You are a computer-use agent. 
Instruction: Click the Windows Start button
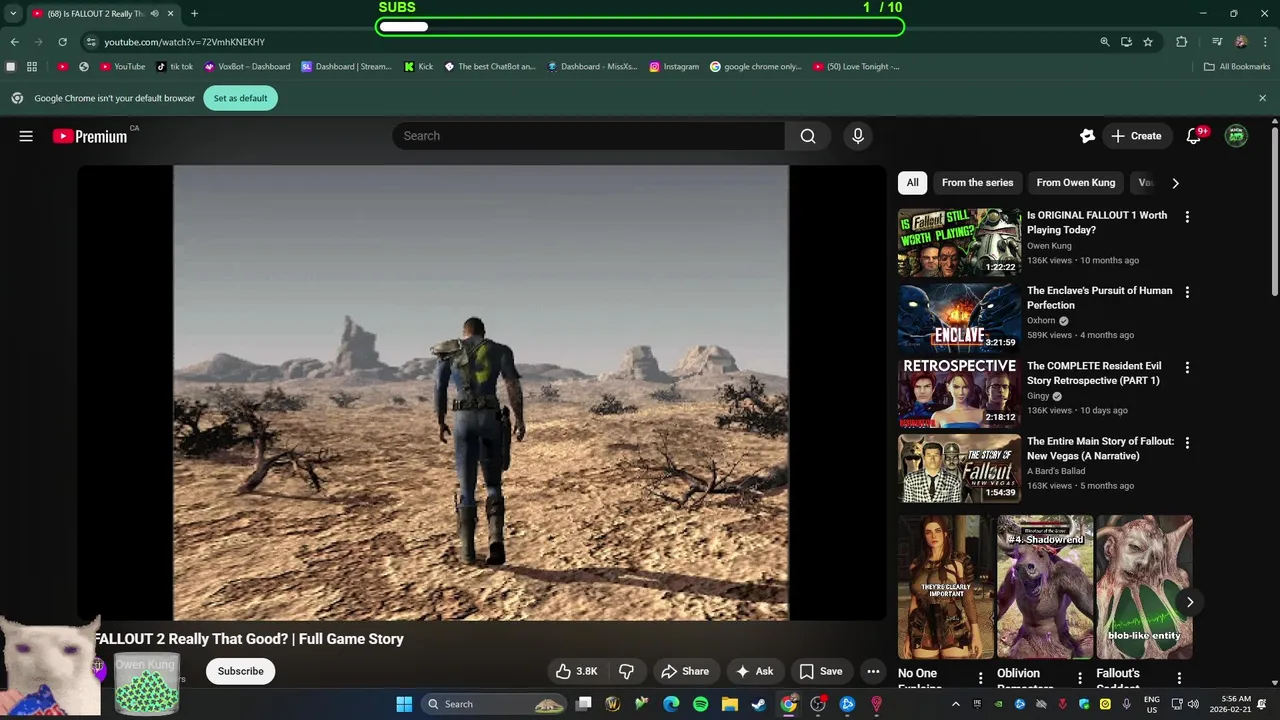pos(404,704)
